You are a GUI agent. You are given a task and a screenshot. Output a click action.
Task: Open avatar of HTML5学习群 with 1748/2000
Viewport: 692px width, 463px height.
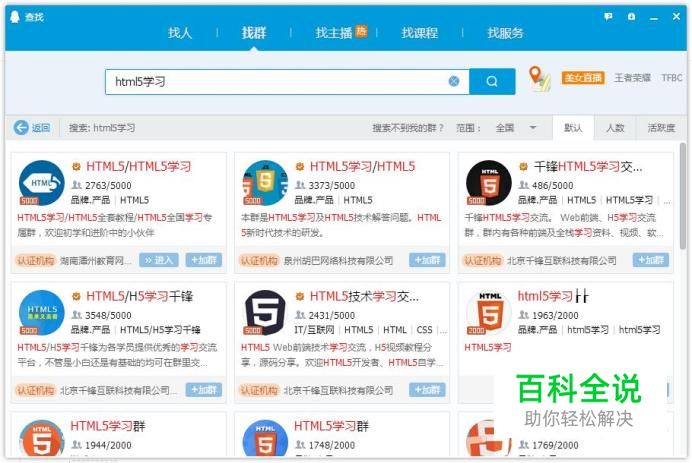tap(265, 438)
